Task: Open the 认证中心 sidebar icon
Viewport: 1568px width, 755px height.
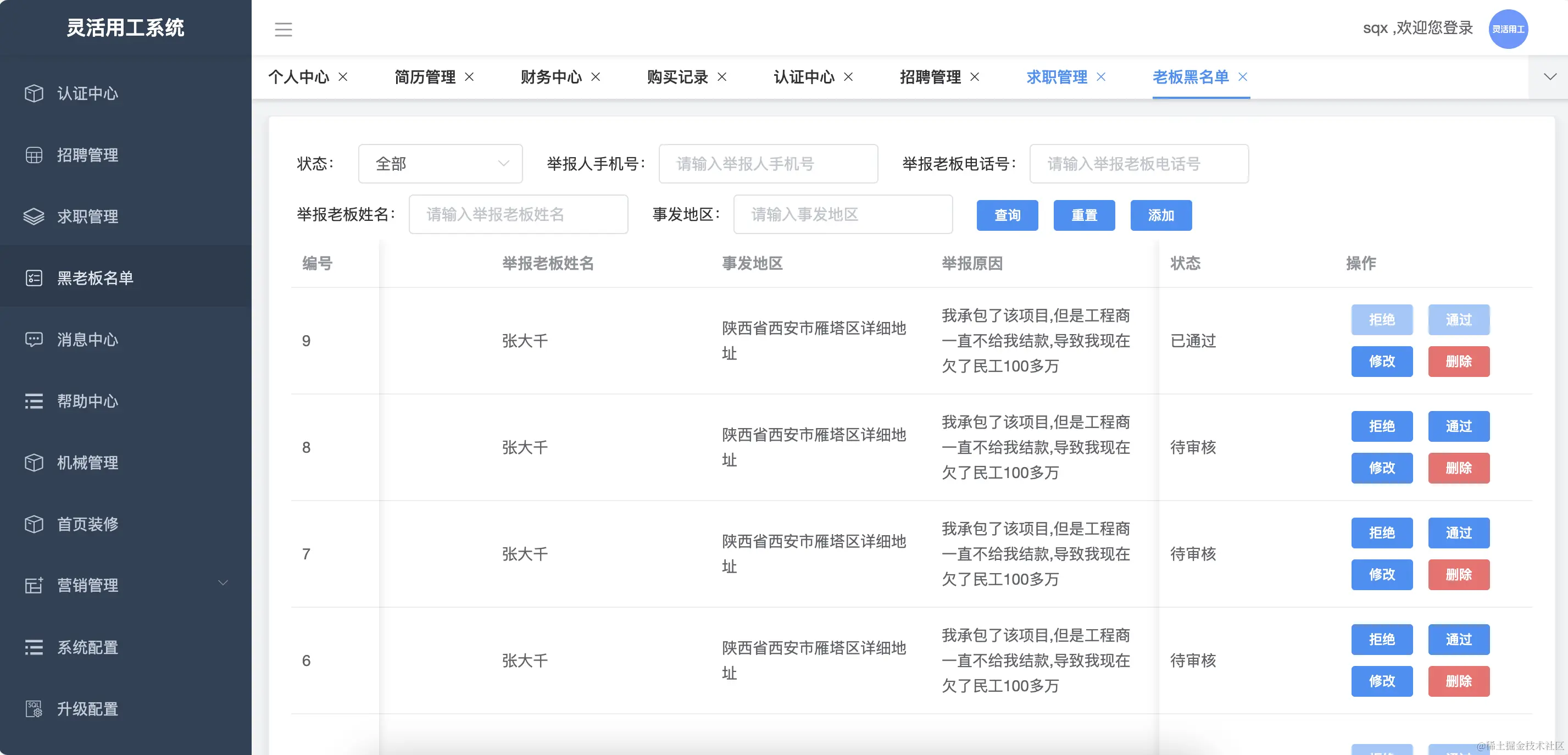Action: pos(34,93)
